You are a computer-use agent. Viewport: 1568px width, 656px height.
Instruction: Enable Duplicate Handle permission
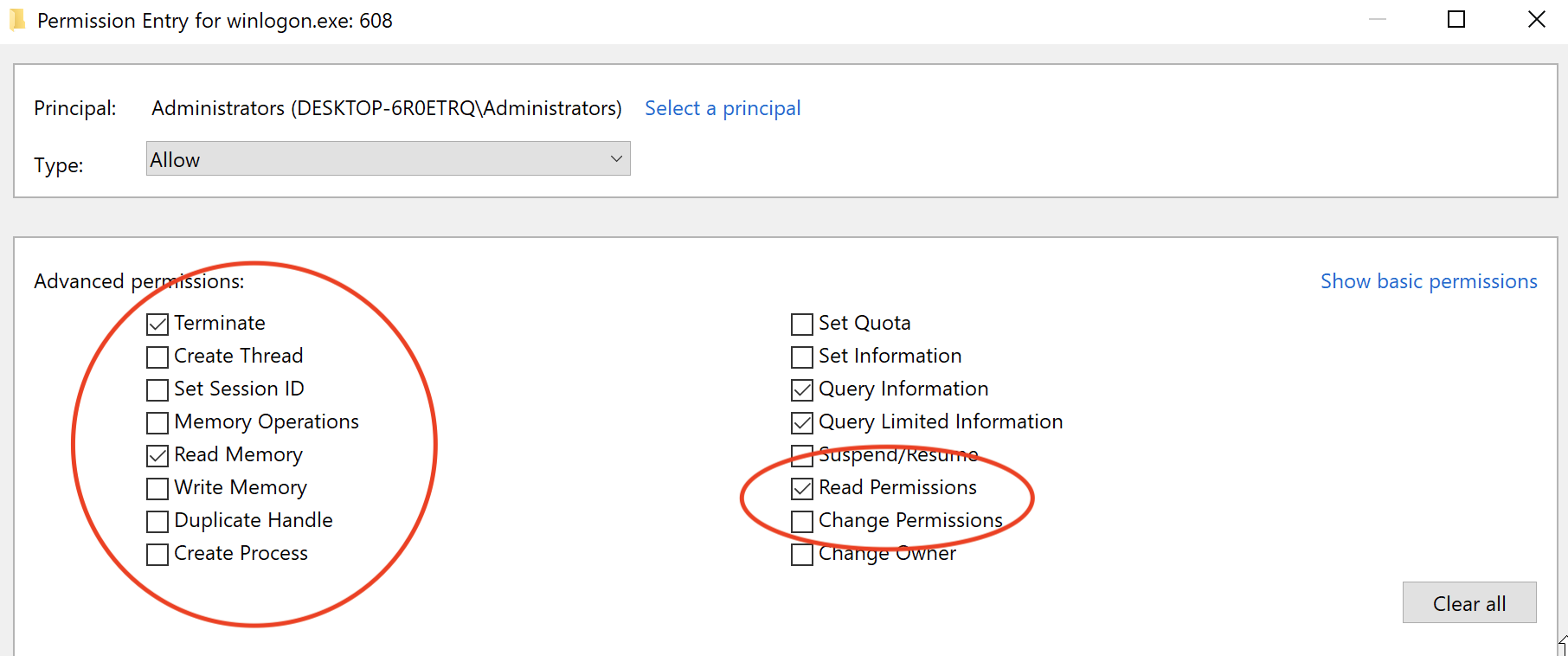pos(157,522)
